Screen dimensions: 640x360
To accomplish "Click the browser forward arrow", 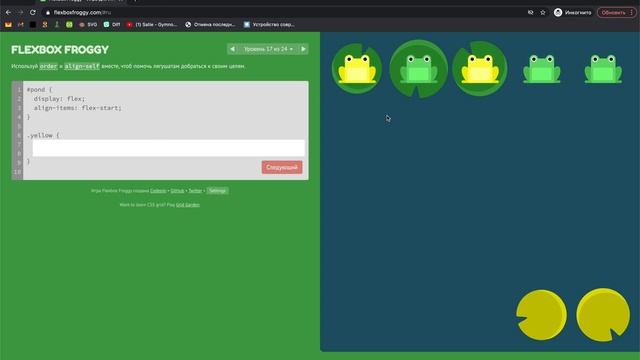I will pyautogui.click(x=20, y=12).
